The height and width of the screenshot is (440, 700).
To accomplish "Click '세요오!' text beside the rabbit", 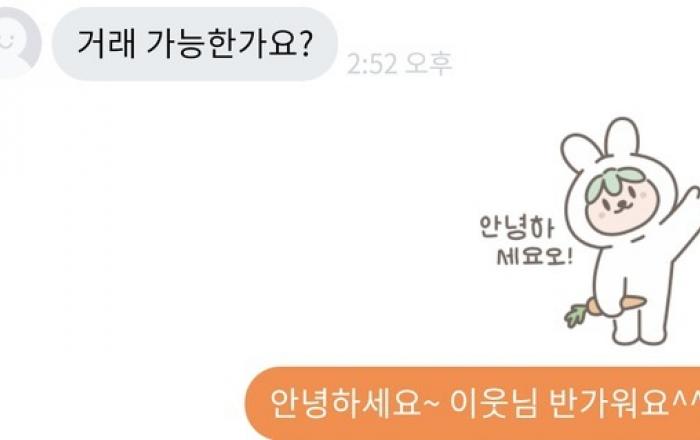I will pyautogui.click(x=534, y=256).
